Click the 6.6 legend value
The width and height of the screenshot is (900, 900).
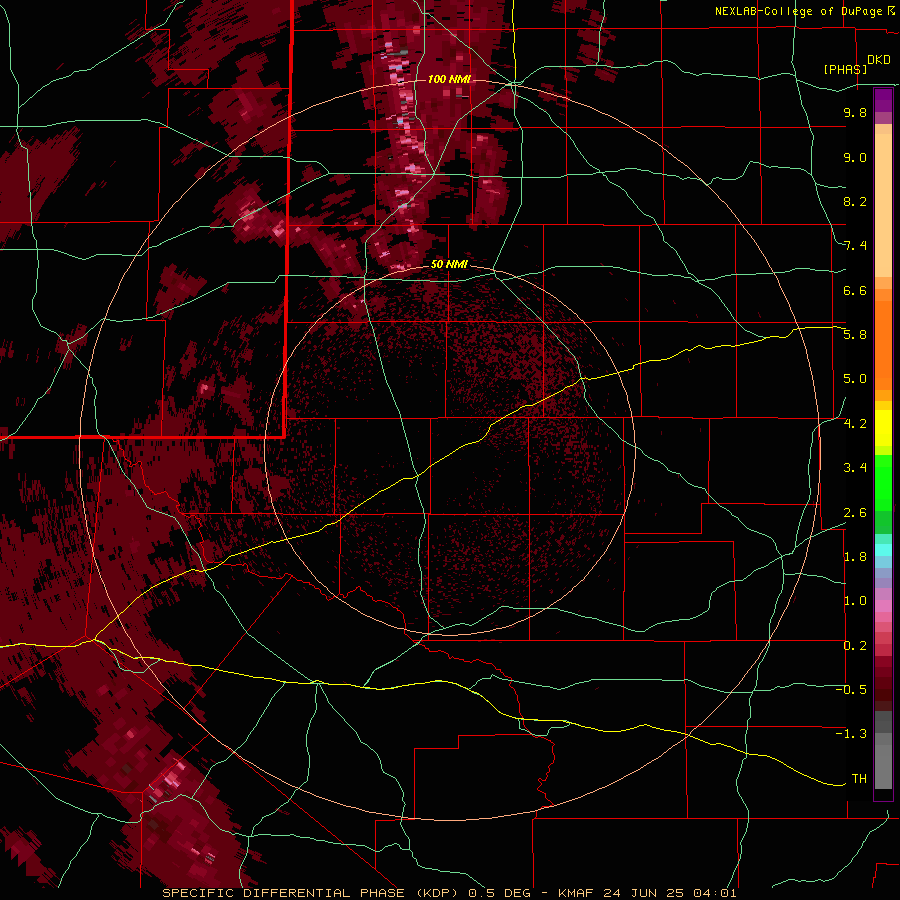pos(855,290)
